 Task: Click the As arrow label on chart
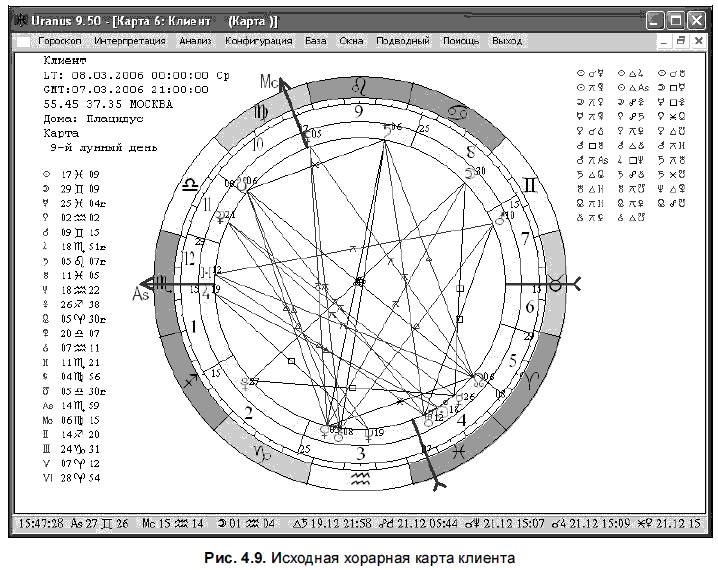pyautogui.click(x=141, y=293)
